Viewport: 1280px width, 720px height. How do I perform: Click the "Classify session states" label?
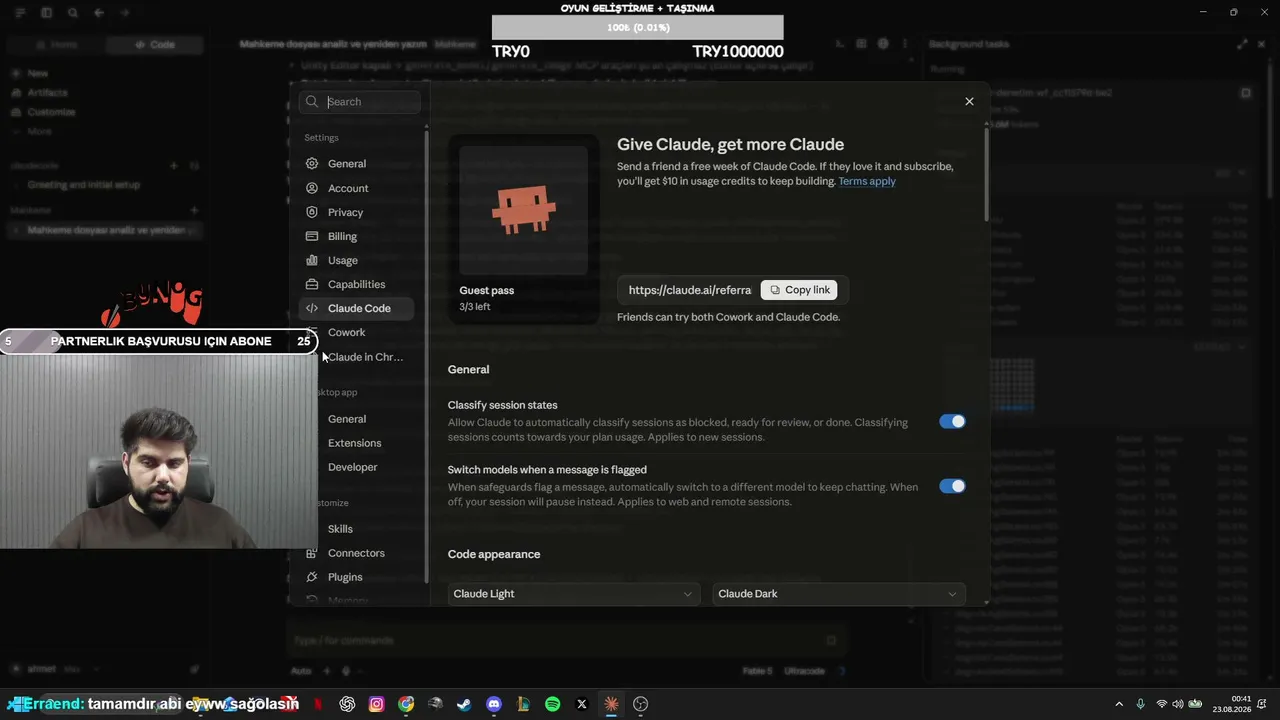pos(503,405)
